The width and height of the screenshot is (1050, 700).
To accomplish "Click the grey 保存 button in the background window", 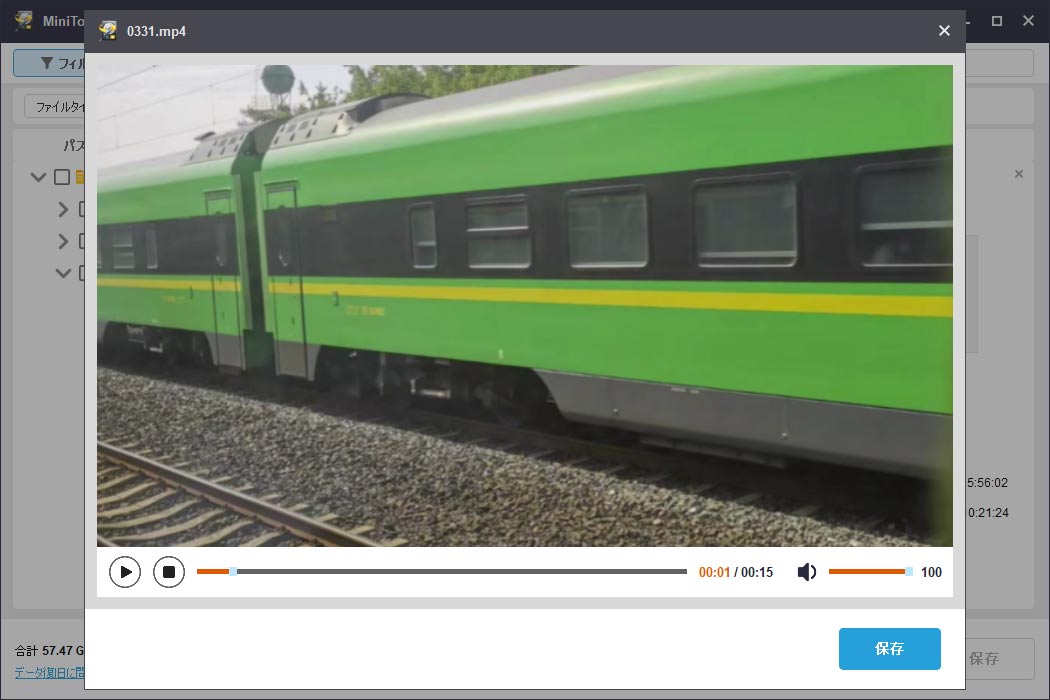I will point(1000,658).
